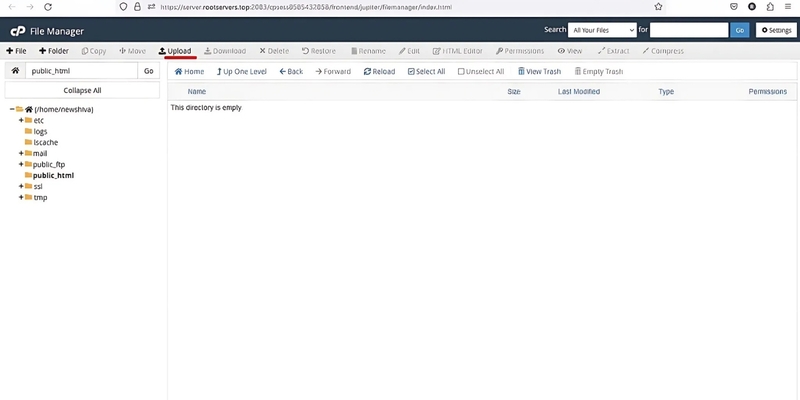Click the Upload toolbar icon
Screen dimensions: 800x400
click(x=175, y=51)
